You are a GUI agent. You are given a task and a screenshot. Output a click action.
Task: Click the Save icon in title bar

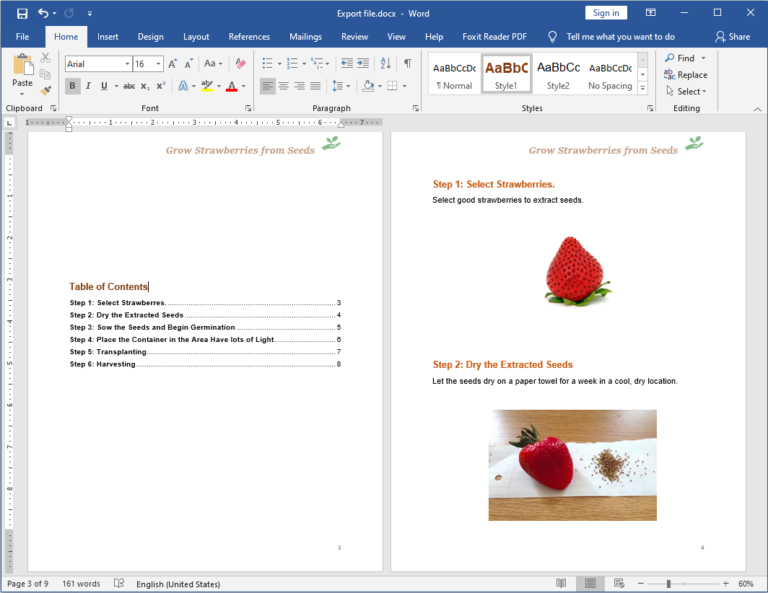pos(22,13)
